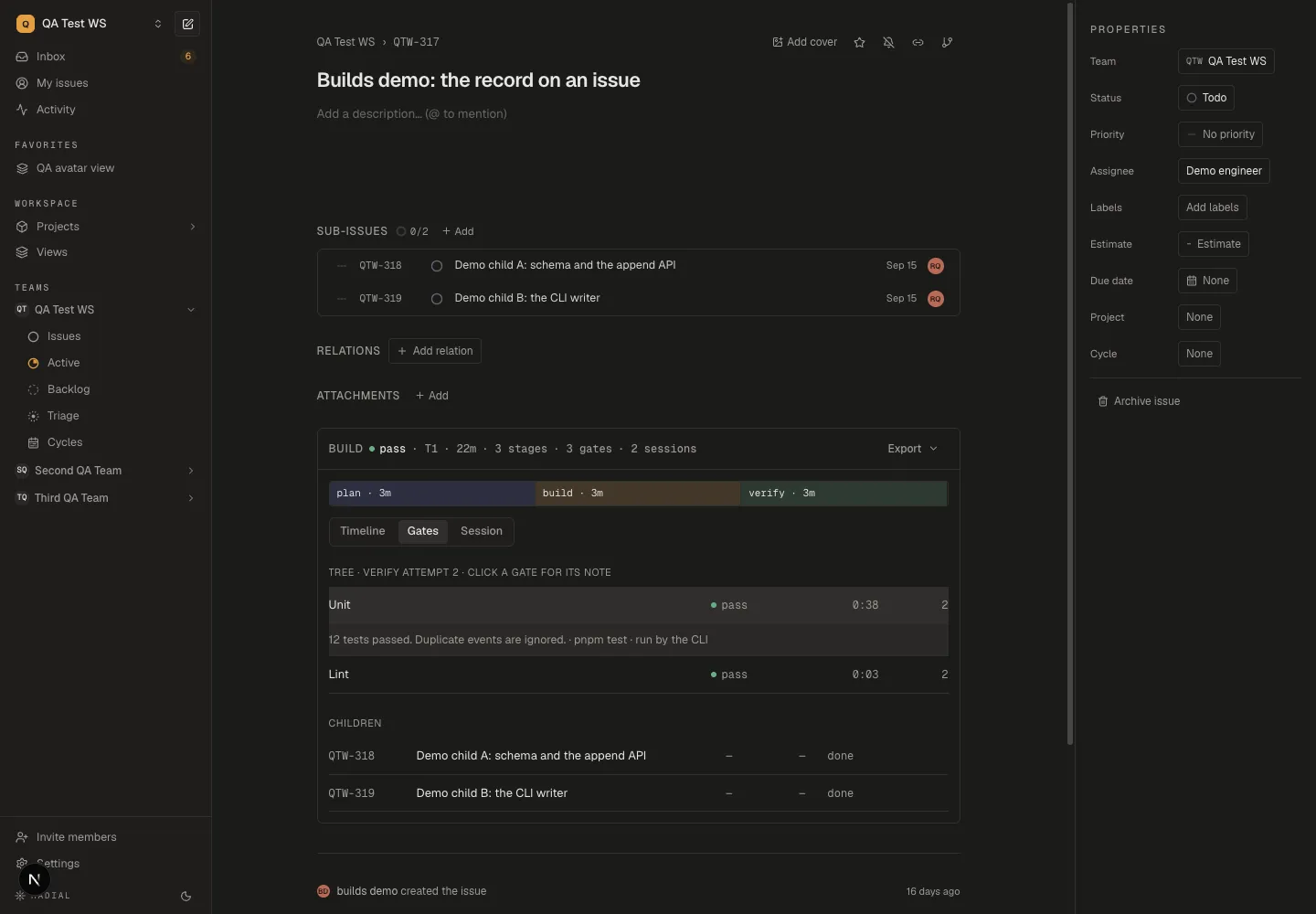Viewport: 1316px width, 914px height.
Task: Favorite the issue with star icon
Action: point(859,42)
